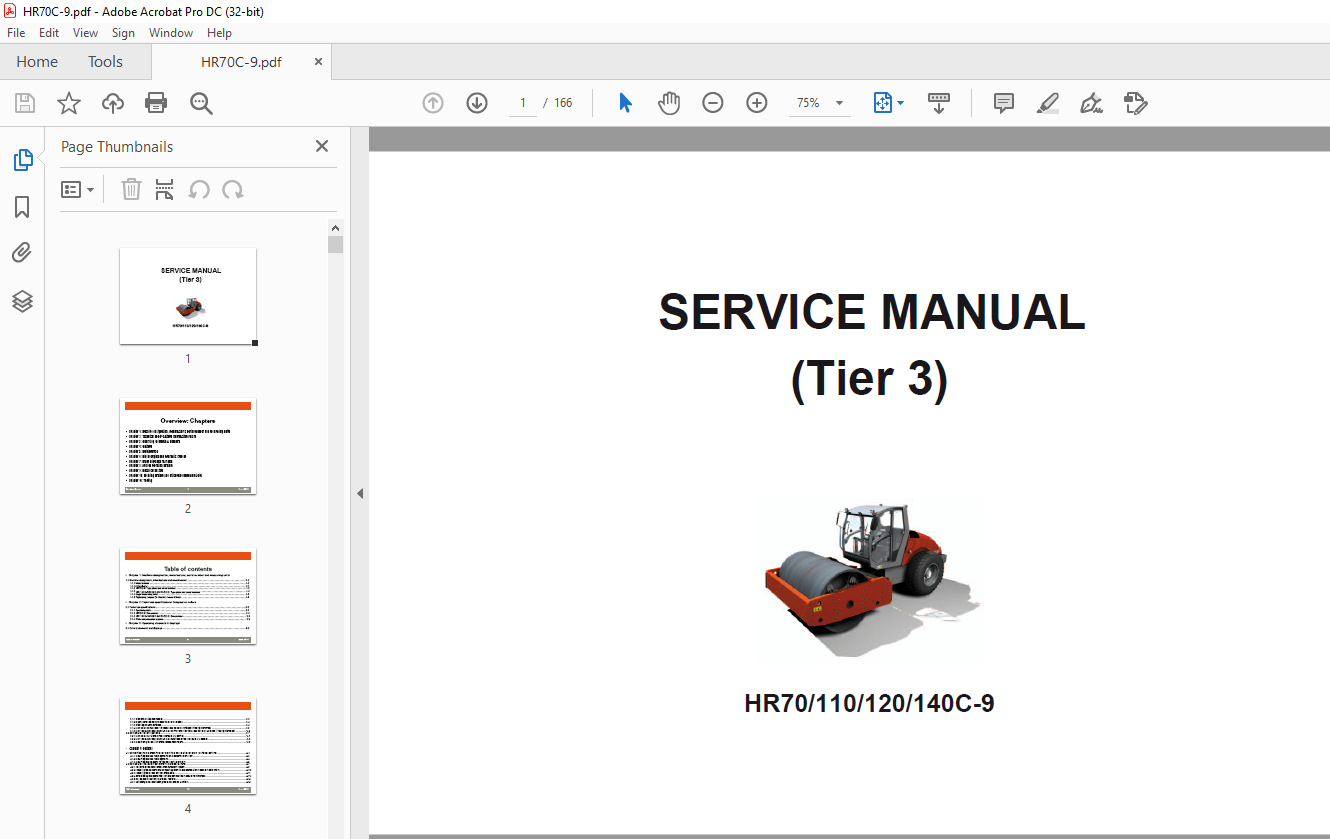
Task: Print the document via printer icon
Action: pyautogui.click(x=156, y=103)
